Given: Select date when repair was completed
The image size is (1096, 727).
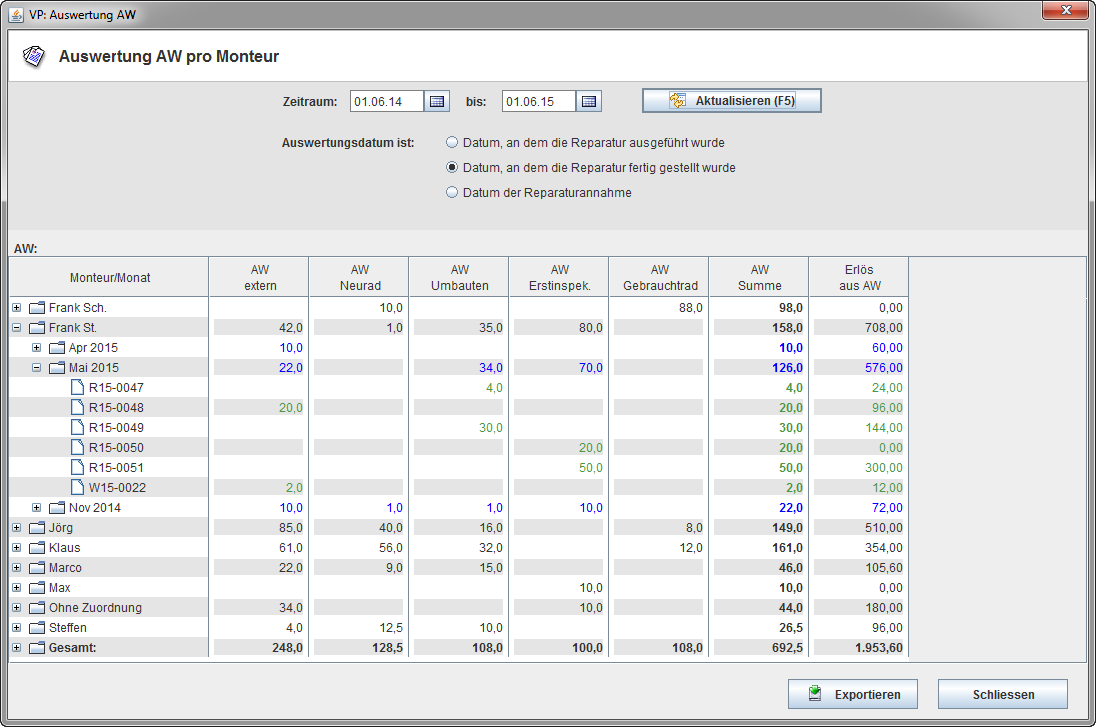Looking at the screenshot, I should (452, 168).
